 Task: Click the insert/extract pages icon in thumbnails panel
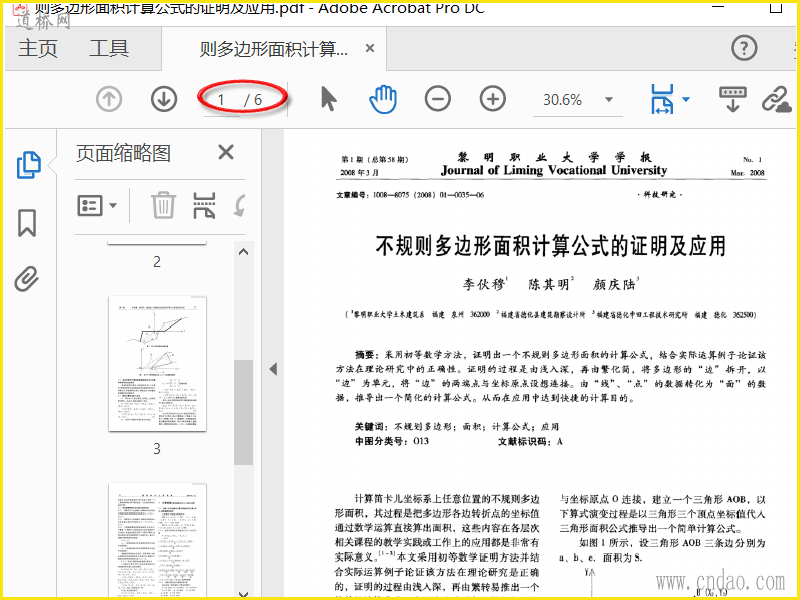point(204,205)
